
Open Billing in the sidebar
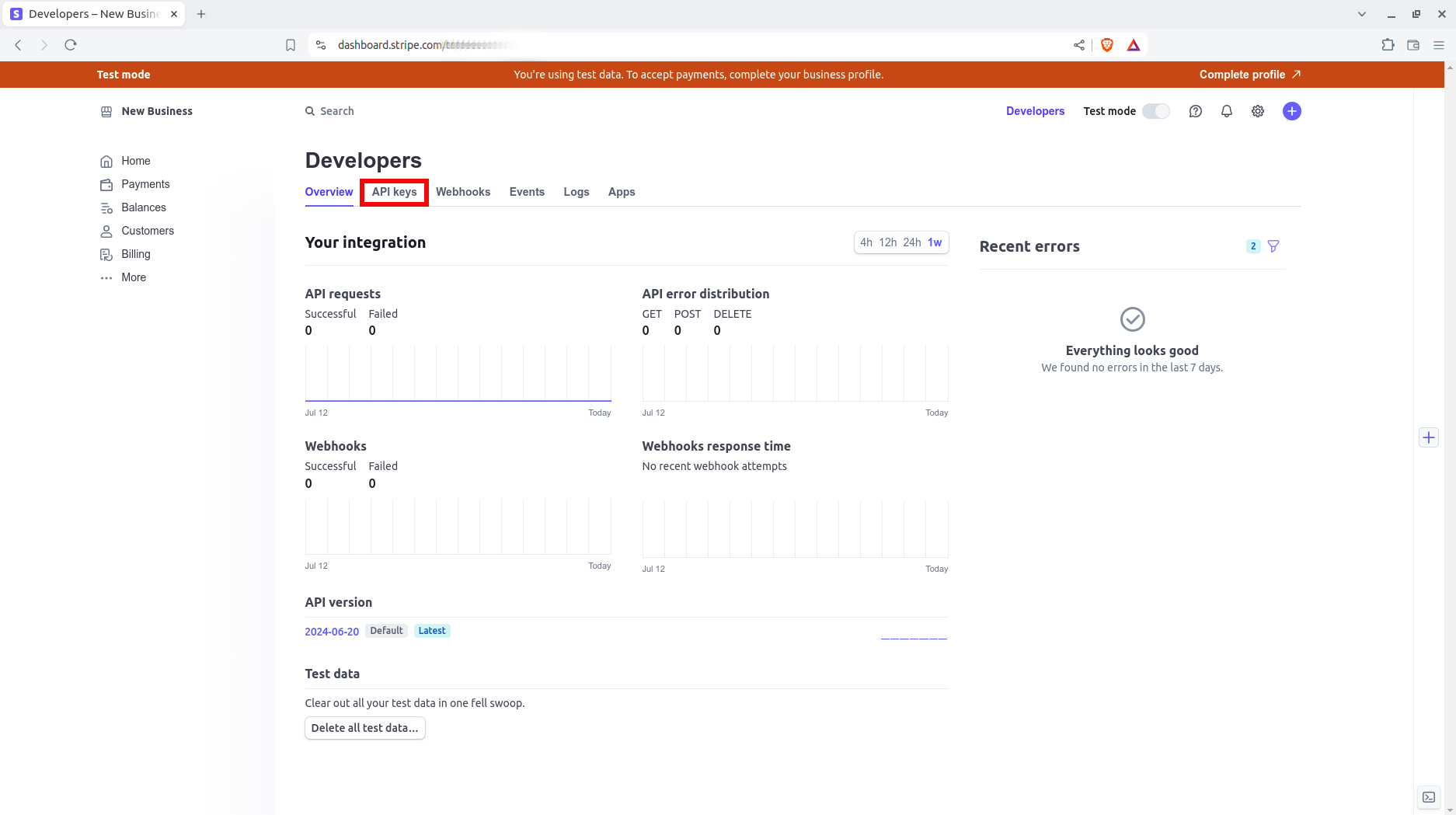[125, 254]
